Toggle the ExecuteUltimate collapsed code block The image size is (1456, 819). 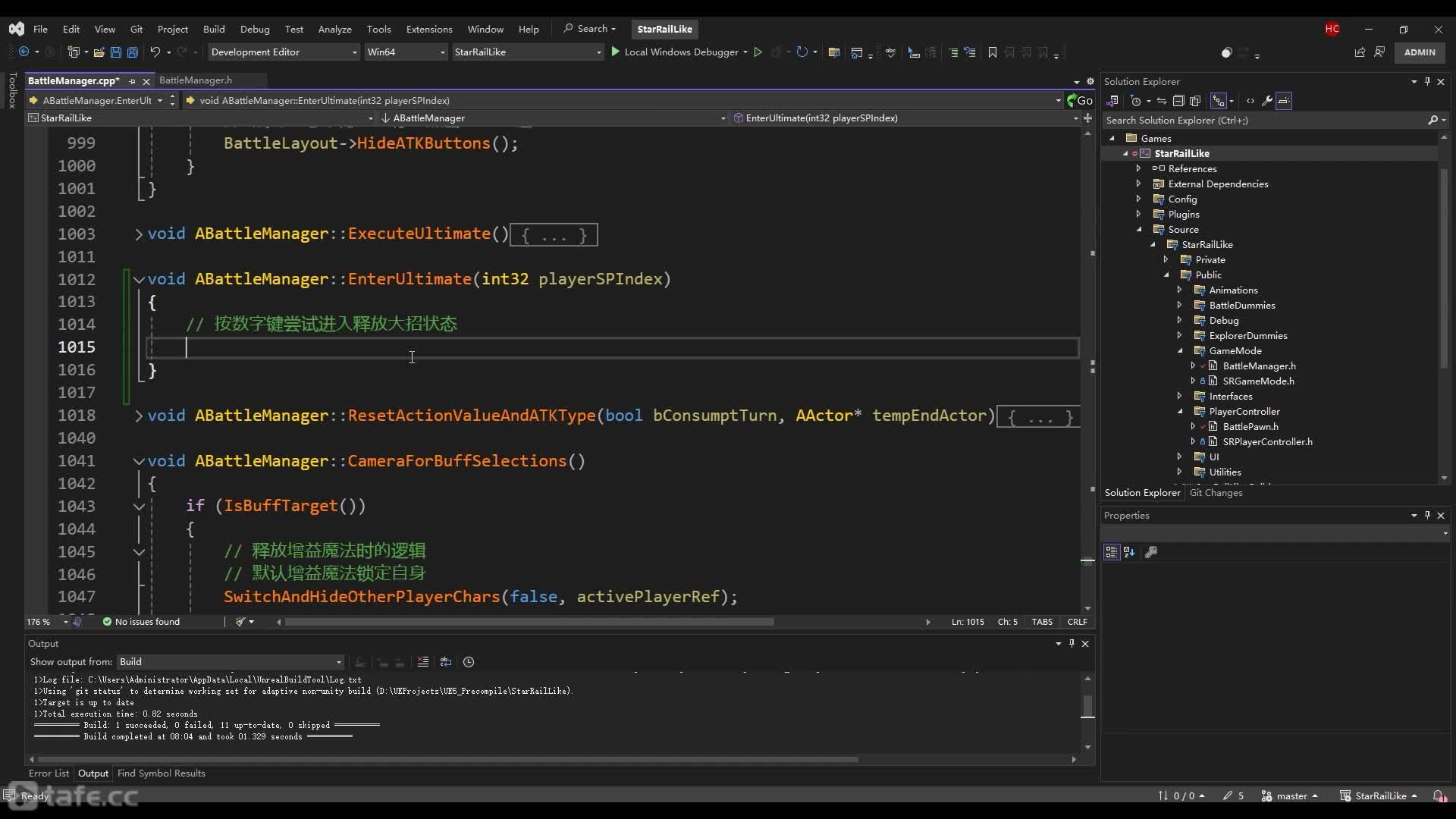click(x=139, y=233)
